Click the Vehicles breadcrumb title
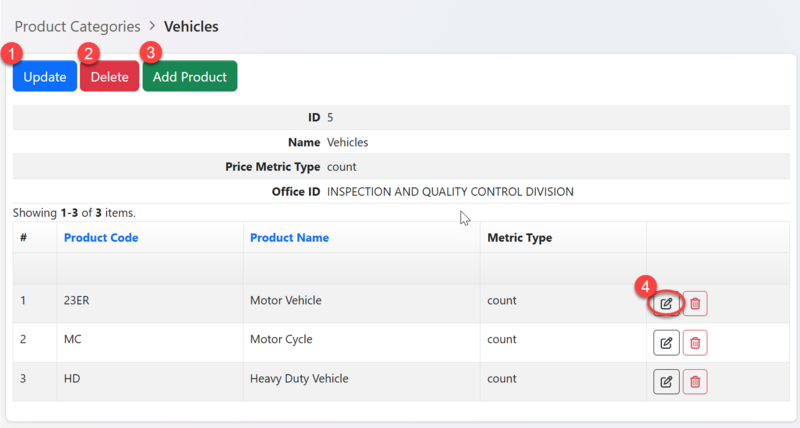The image size is (800, 428). point(191,25)
